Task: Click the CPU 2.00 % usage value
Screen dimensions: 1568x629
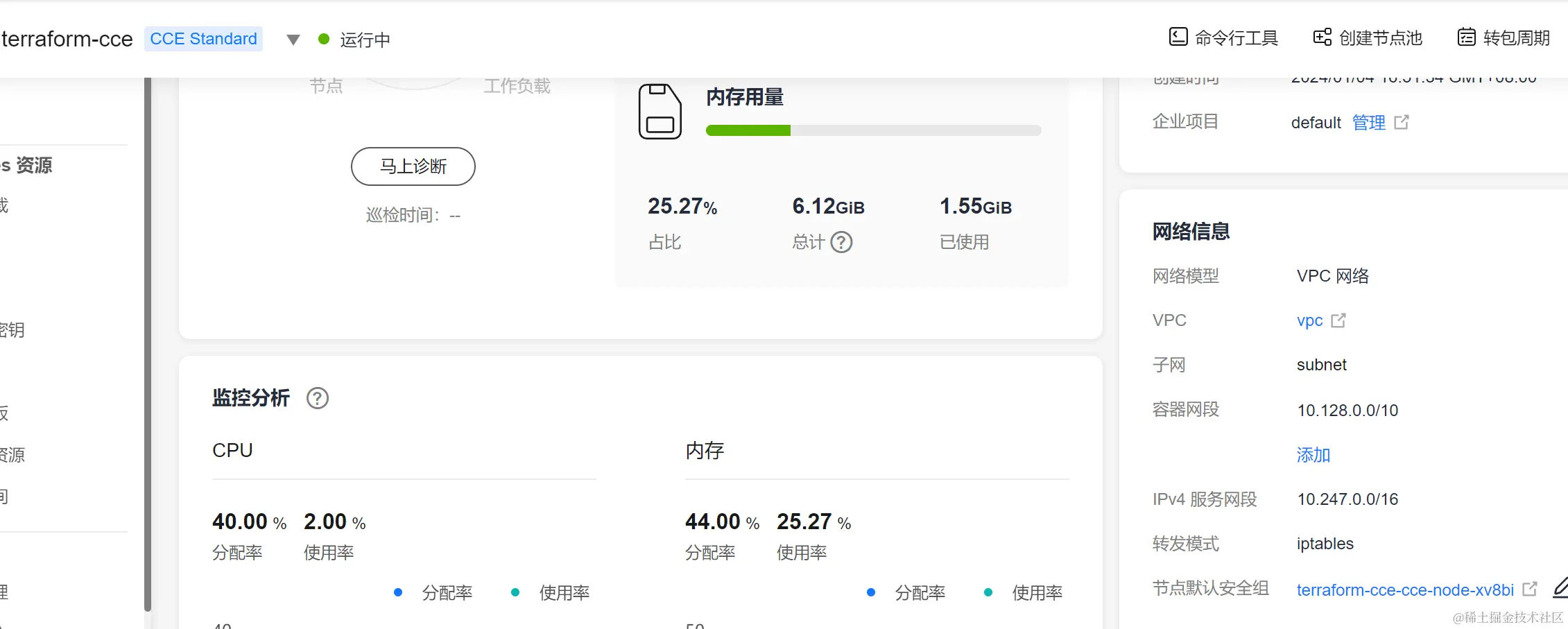Action: (335, 522)
